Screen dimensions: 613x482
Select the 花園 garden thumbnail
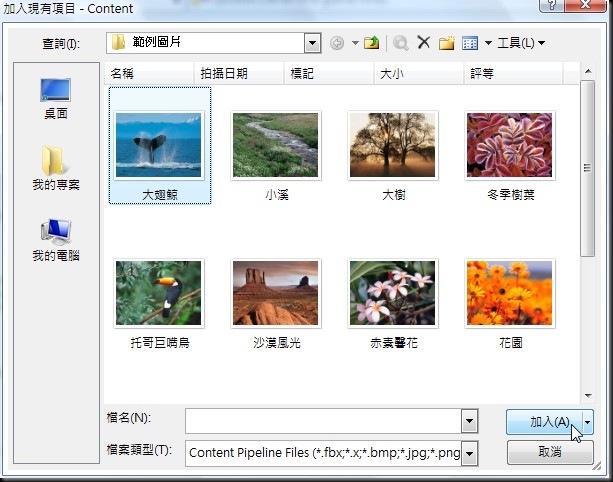[510, 293]
